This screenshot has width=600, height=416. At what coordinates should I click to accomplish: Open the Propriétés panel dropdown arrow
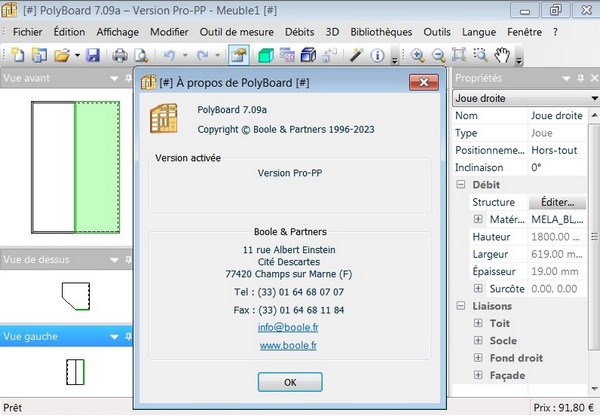tap(566, 78)
